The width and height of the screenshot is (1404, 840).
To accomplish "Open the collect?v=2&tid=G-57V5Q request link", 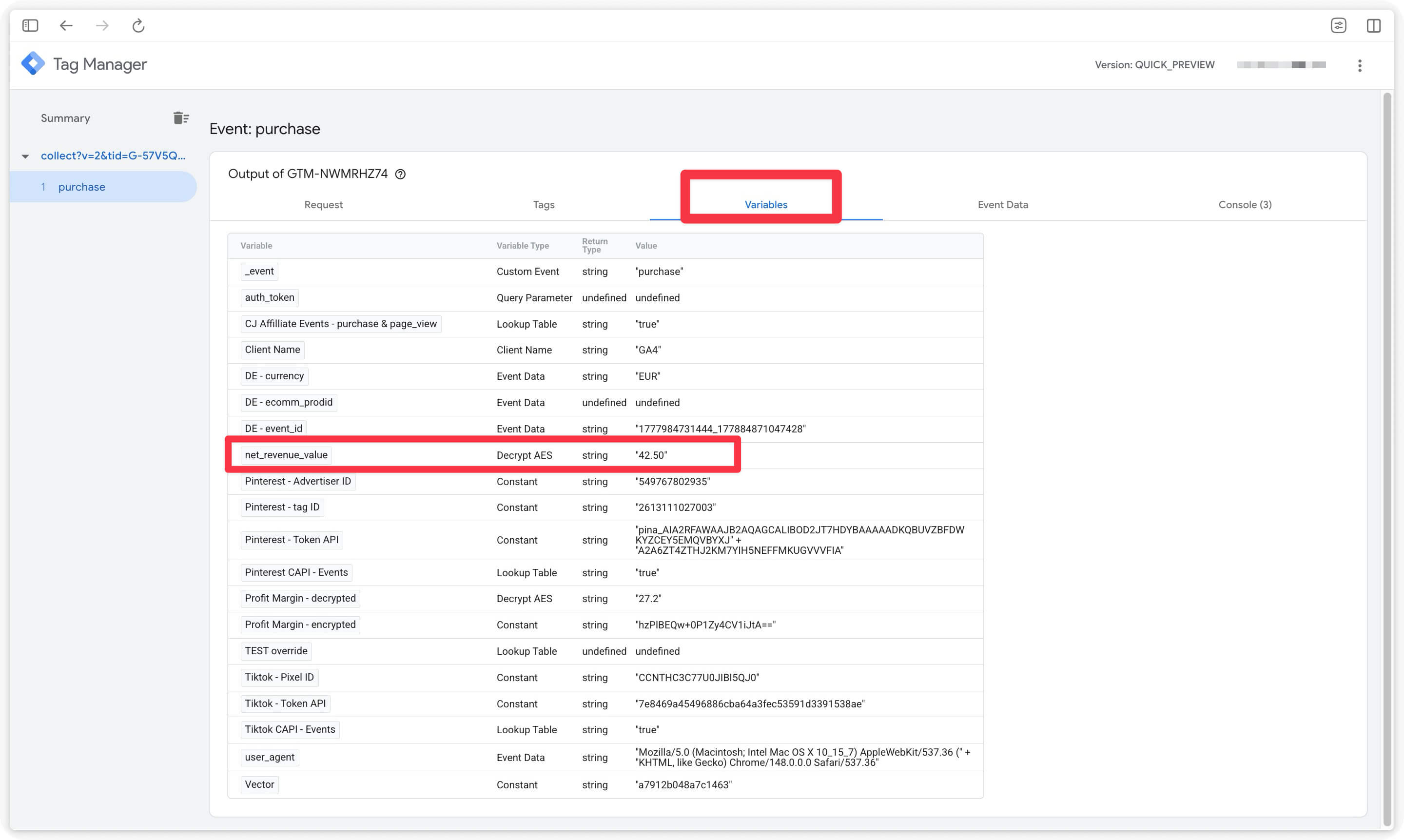I will 113,156.
